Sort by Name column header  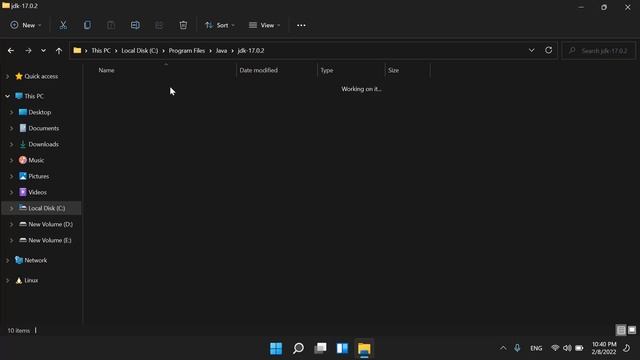(x=106, y=70)
